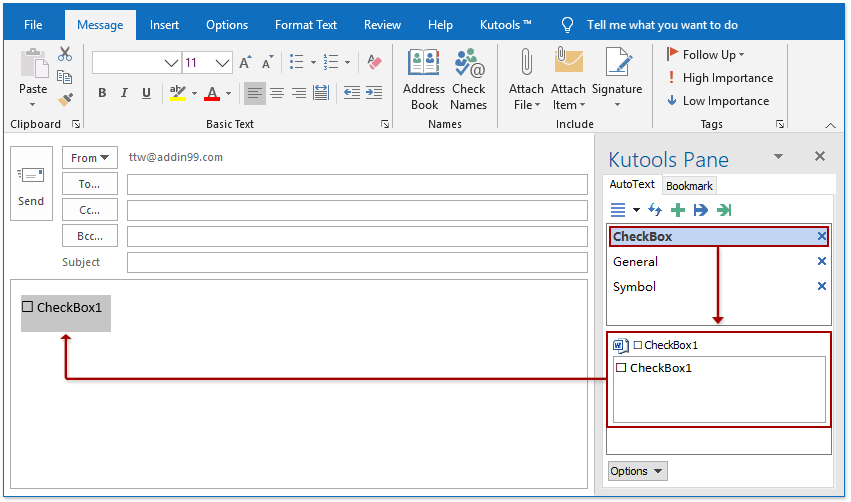Click the To... recipients button
The height and width of the screenshot is (502, 851).
click(x=90, y=184)
